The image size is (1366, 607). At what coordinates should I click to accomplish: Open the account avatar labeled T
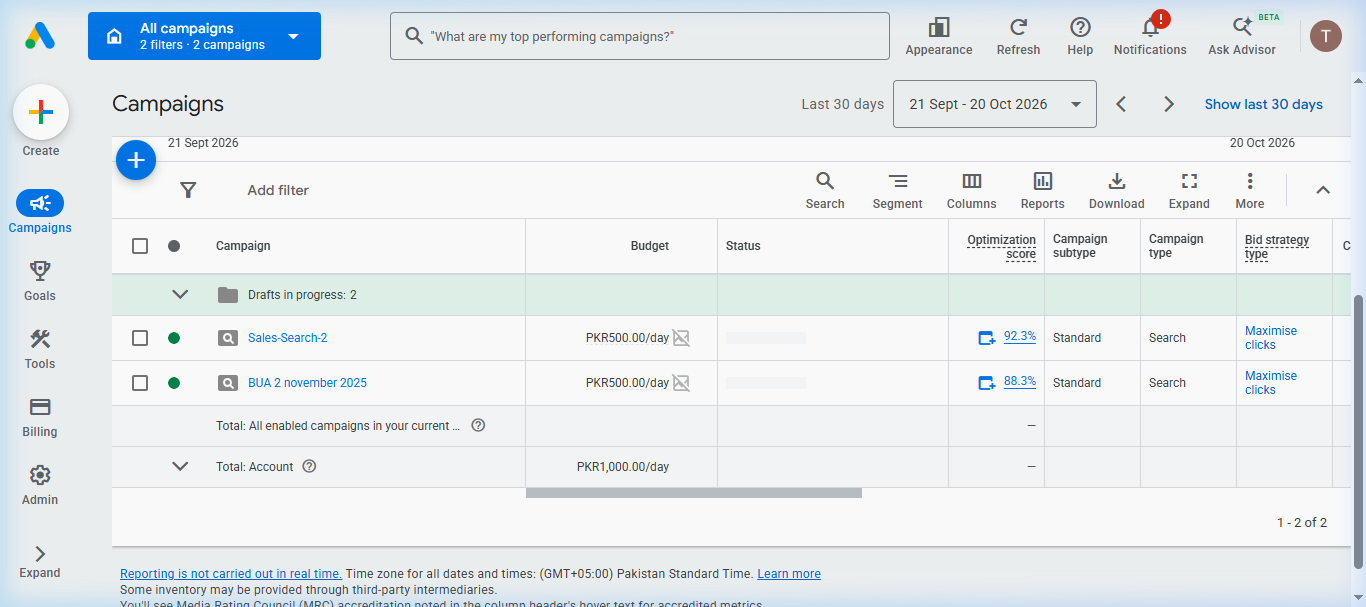coord(1326,36)
